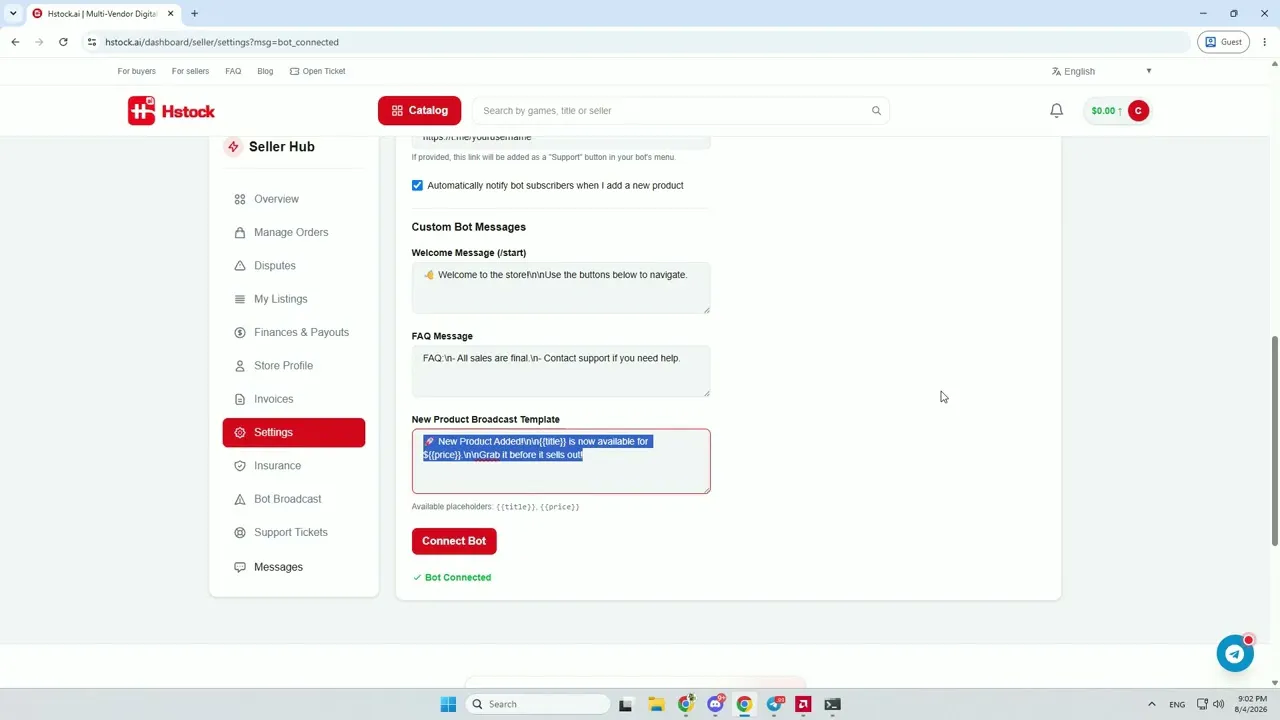The image size is (1280, 720).
Task: Switch to the Hstock.ai browser tab
Action: [102, 14]
